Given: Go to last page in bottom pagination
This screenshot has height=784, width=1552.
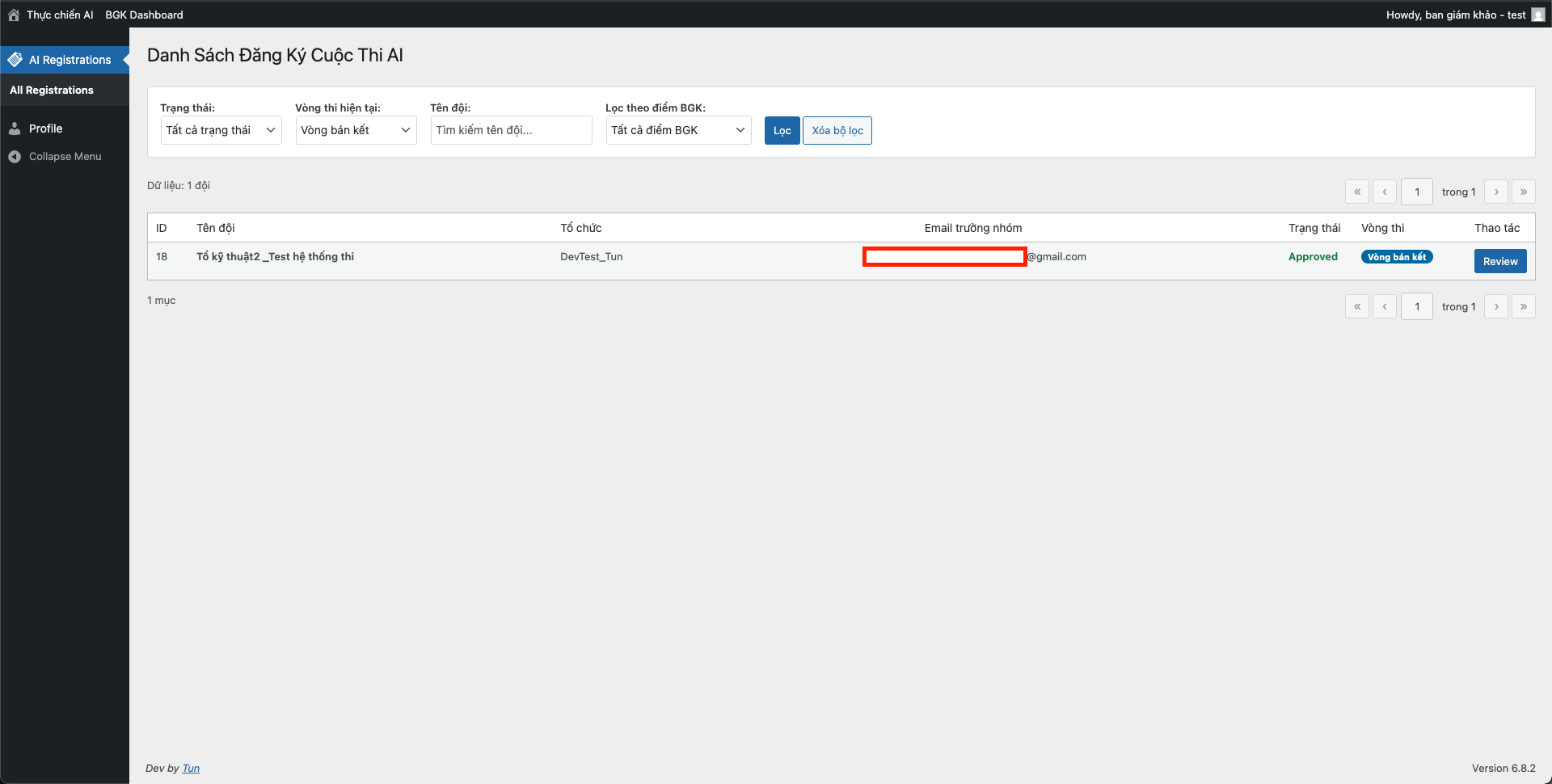Looking at the screenshot, I should tap(1523, 306).
